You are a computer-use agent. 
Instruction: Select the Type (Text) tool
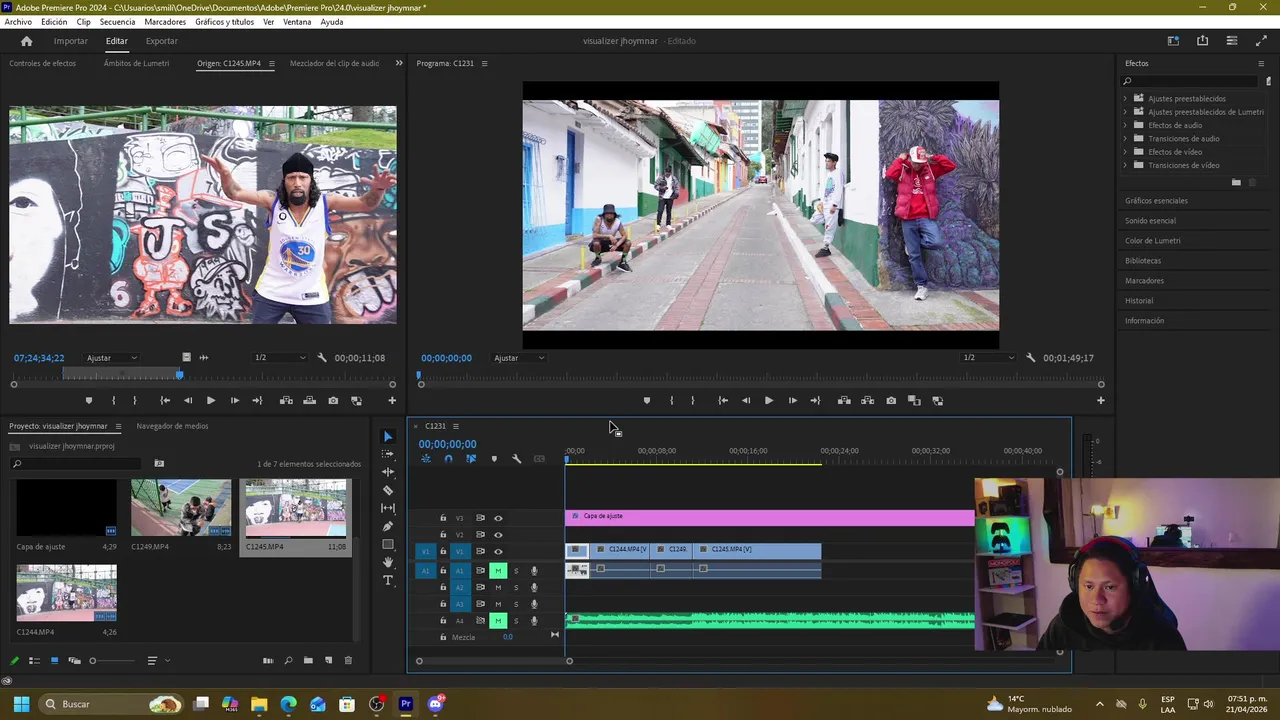pyautogui.click(x=388, y=580)
